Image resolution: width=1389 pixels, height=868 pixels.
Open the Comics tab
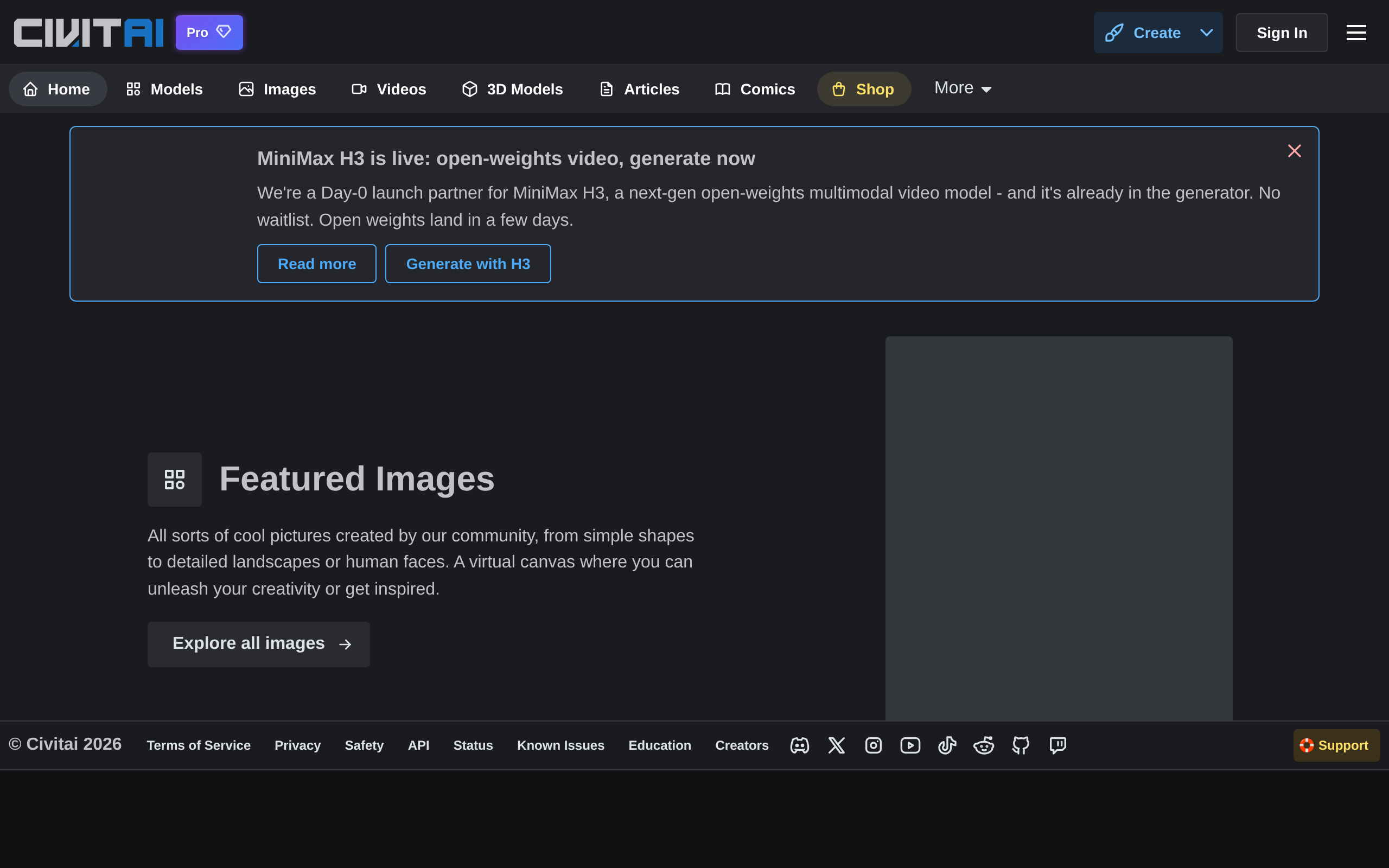[x=755, y=89]
